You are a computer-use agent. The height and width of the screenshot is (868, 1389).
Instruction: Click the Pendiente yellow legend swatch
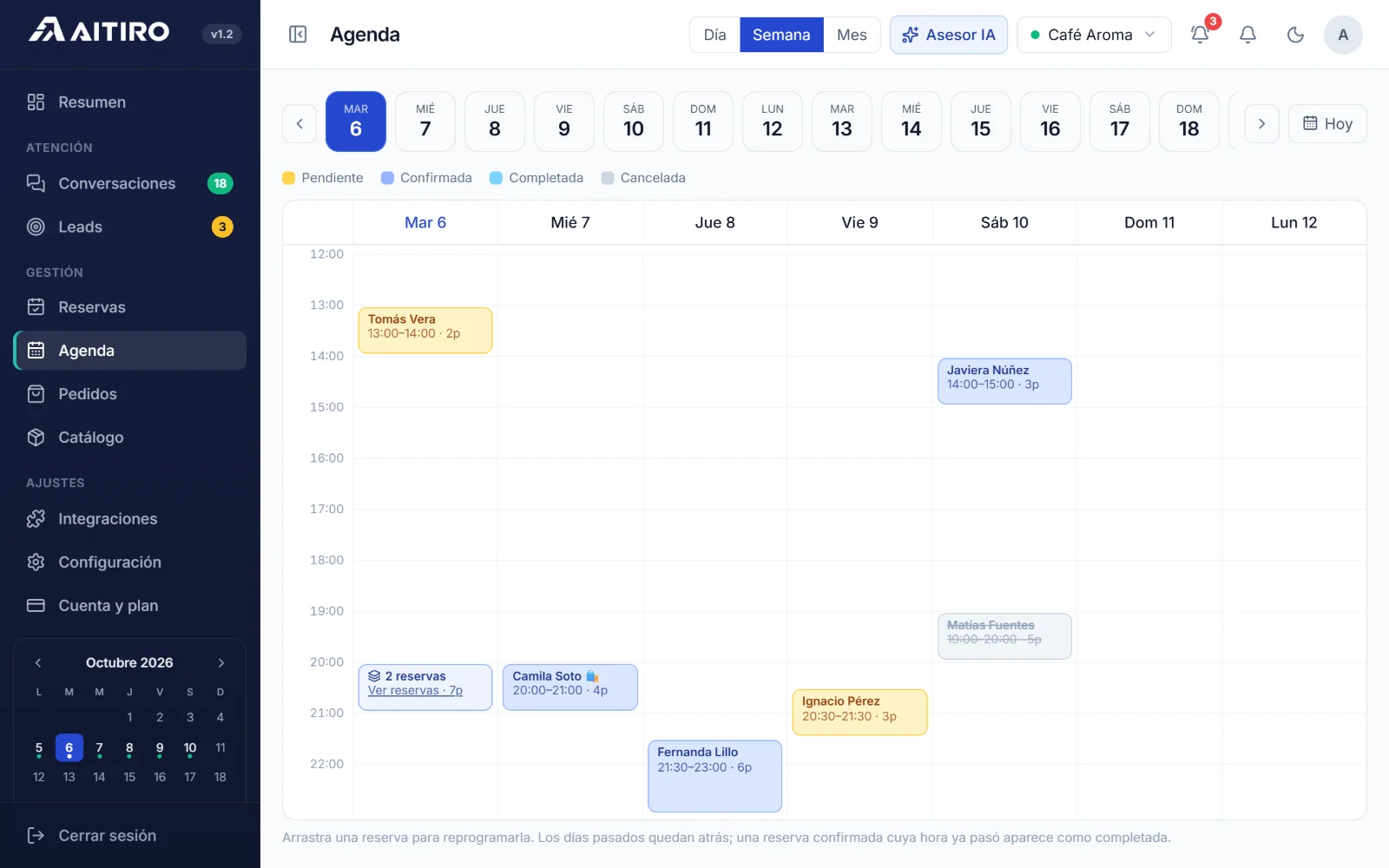289,178
